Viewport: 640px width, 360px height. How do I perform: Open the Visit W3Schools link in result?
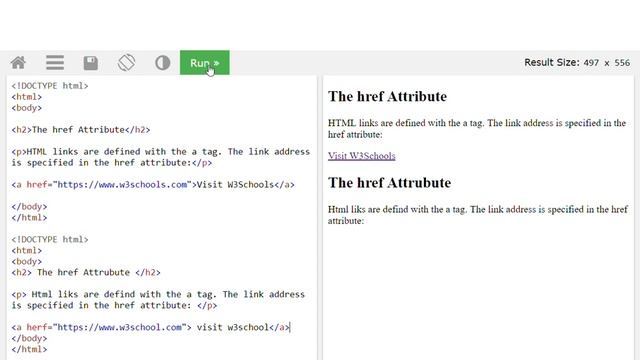coord(362,156)
